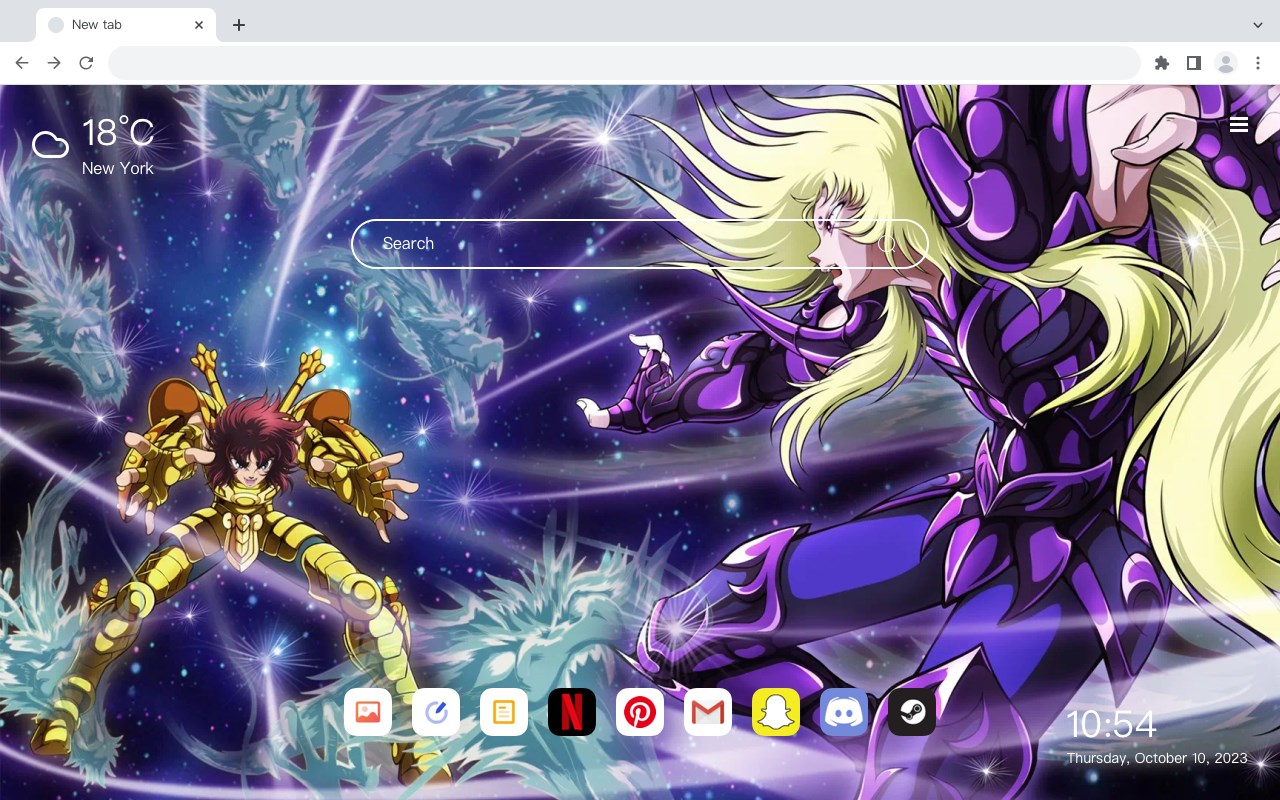Image resolution: width=1280 pixels, height=800 pixels.
Task: Open the browser Extensions puzzle icon
Action: pyautogui.click(x=1161, y=63)
